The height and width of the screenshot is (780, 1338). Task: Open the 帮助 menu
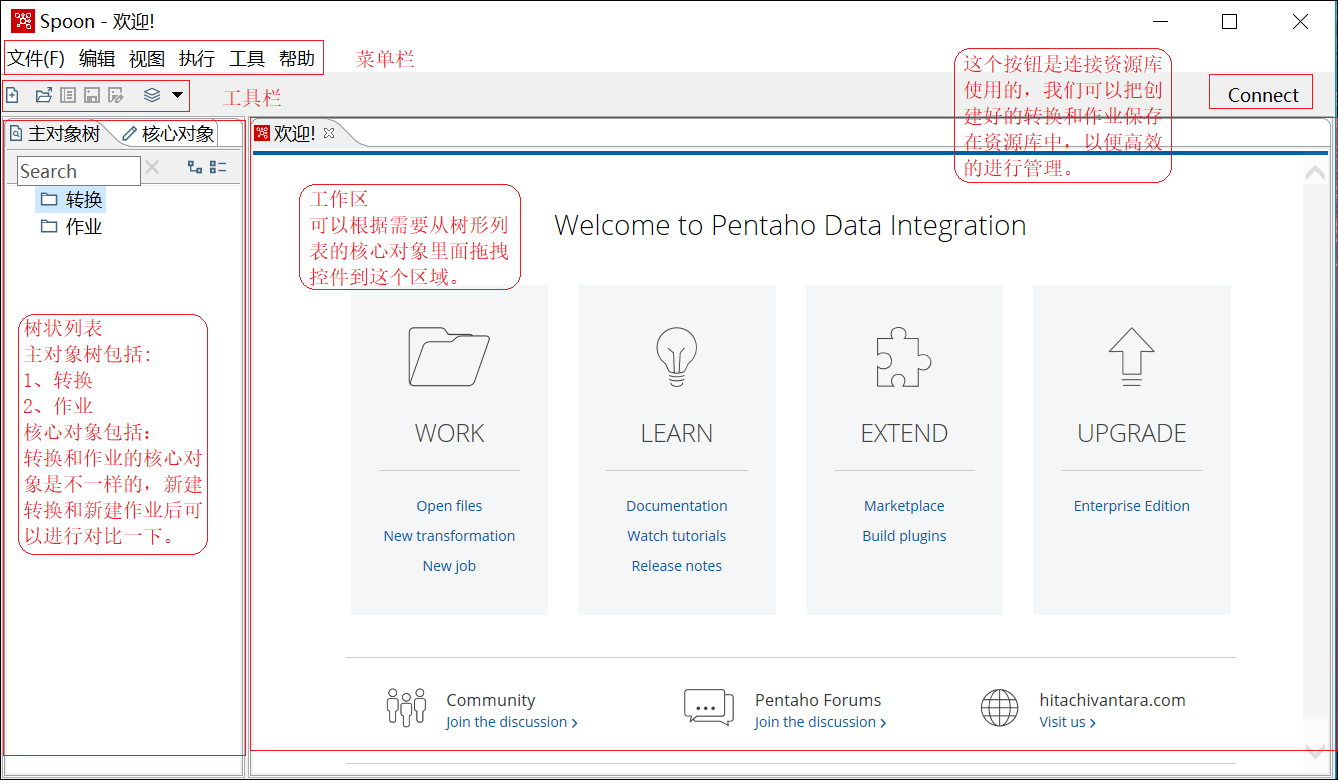pos(297,58)
